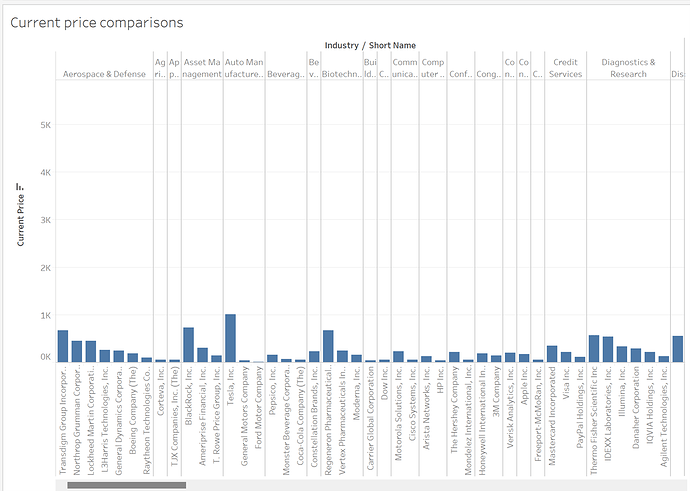Click the Transdigm Group bar

click(62, 346)
